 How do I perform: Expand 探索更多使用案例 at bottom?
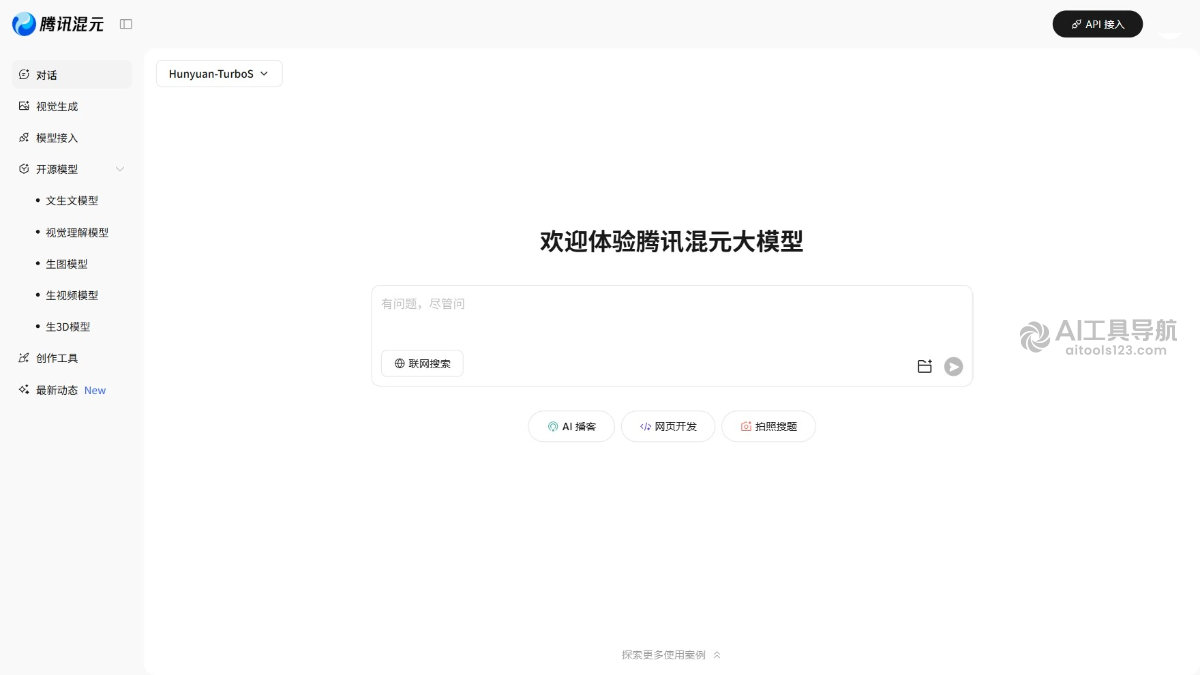pos(671,655)
